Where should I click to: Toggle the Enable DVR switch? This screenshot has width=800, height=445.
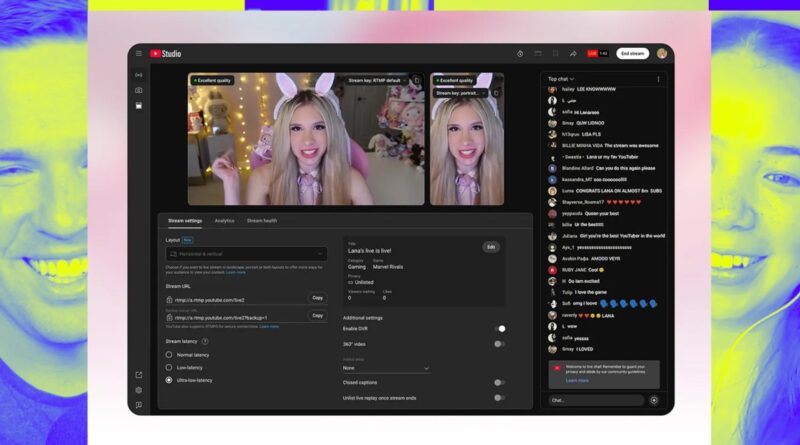499,329
